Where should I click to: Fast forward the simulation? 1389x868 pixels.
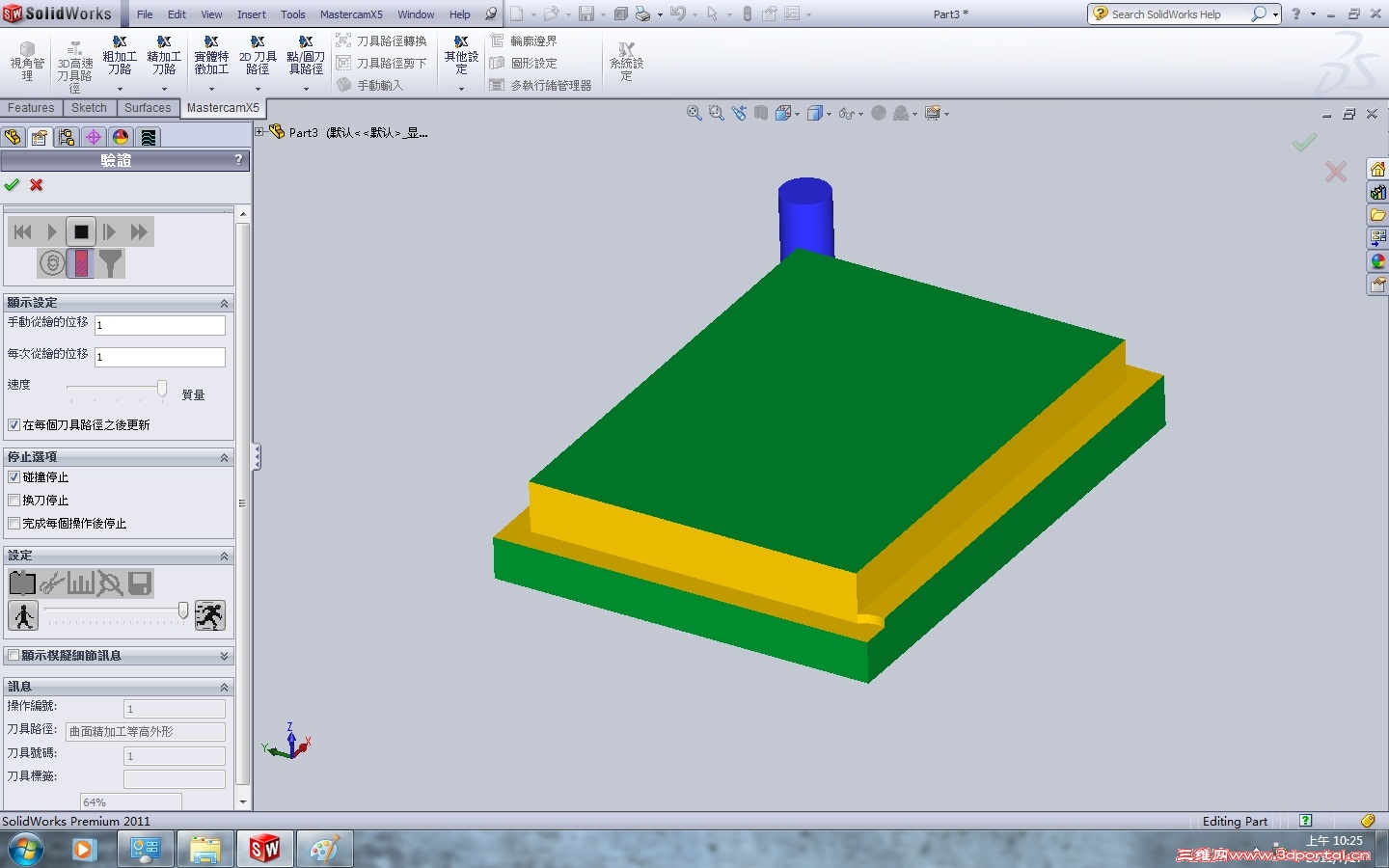pyautogui.click(x=139, y=231)
